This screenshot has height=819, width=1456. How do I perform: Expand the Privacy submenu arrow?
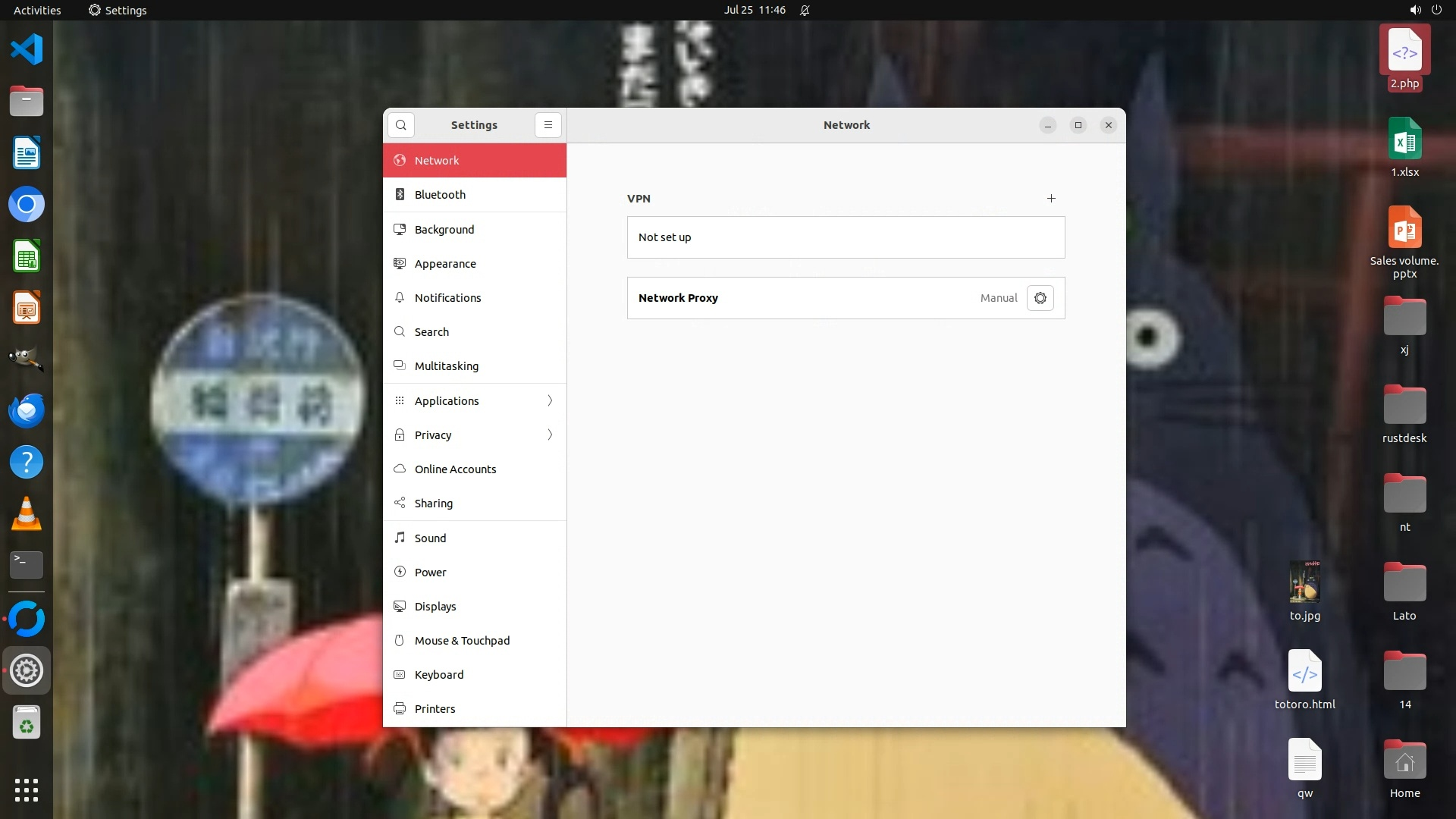(550, 435)
